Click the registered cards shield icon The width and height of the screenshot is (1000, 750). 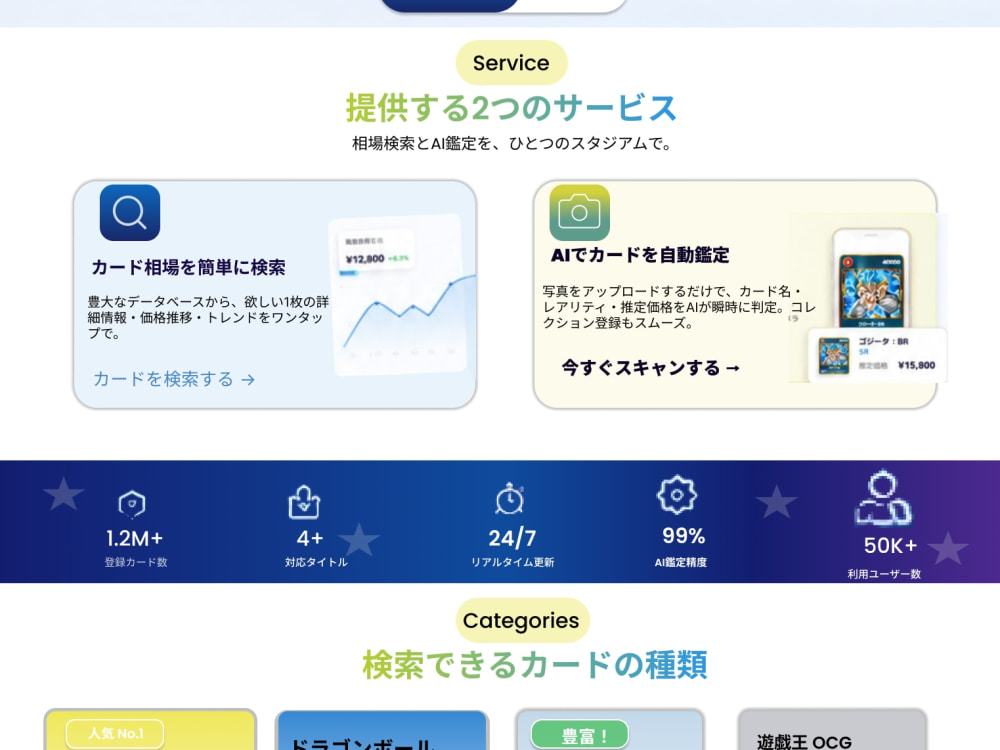pos(132,504)
